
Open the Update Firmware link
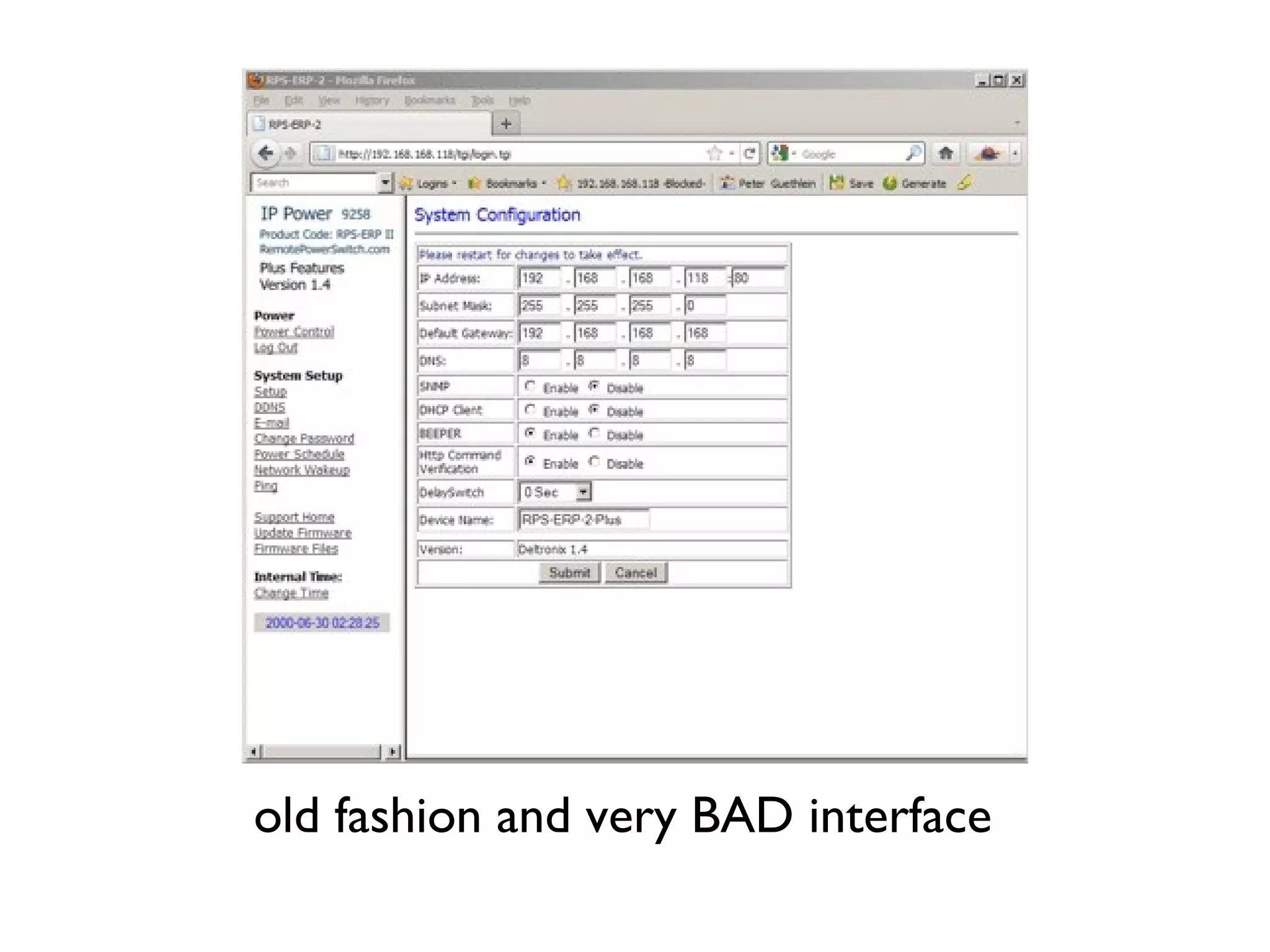click(303, 533)
